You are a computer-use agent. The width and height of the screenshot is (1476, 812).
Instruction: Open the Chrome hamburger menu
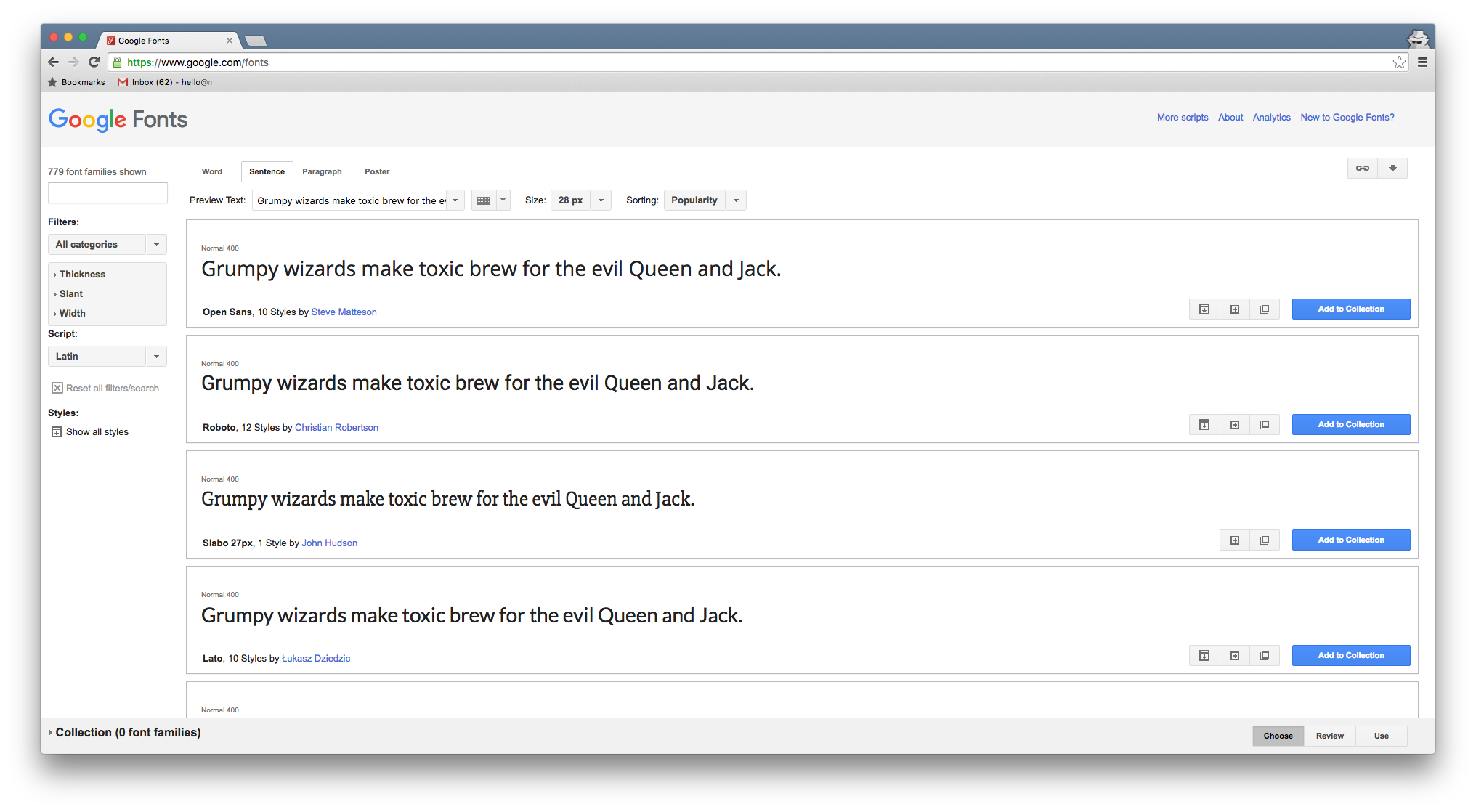coord(1422,62)
